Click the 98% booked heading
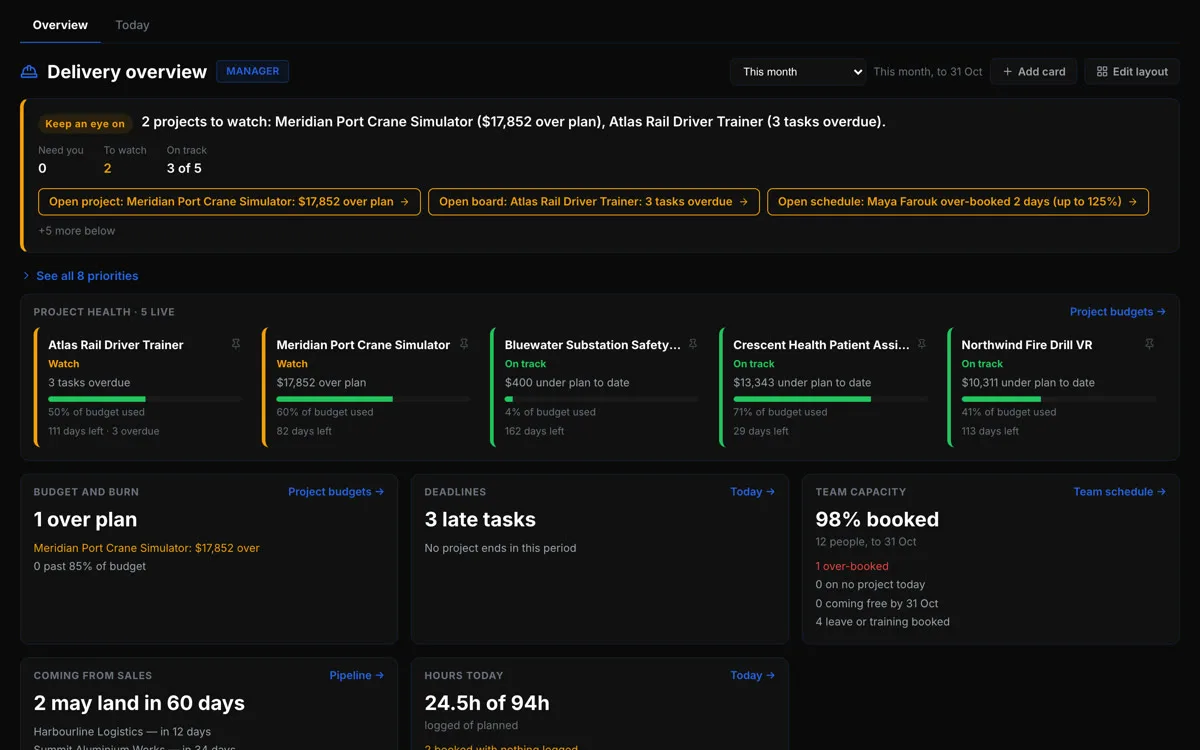The image size is (1200, 750). pos(877,520)
